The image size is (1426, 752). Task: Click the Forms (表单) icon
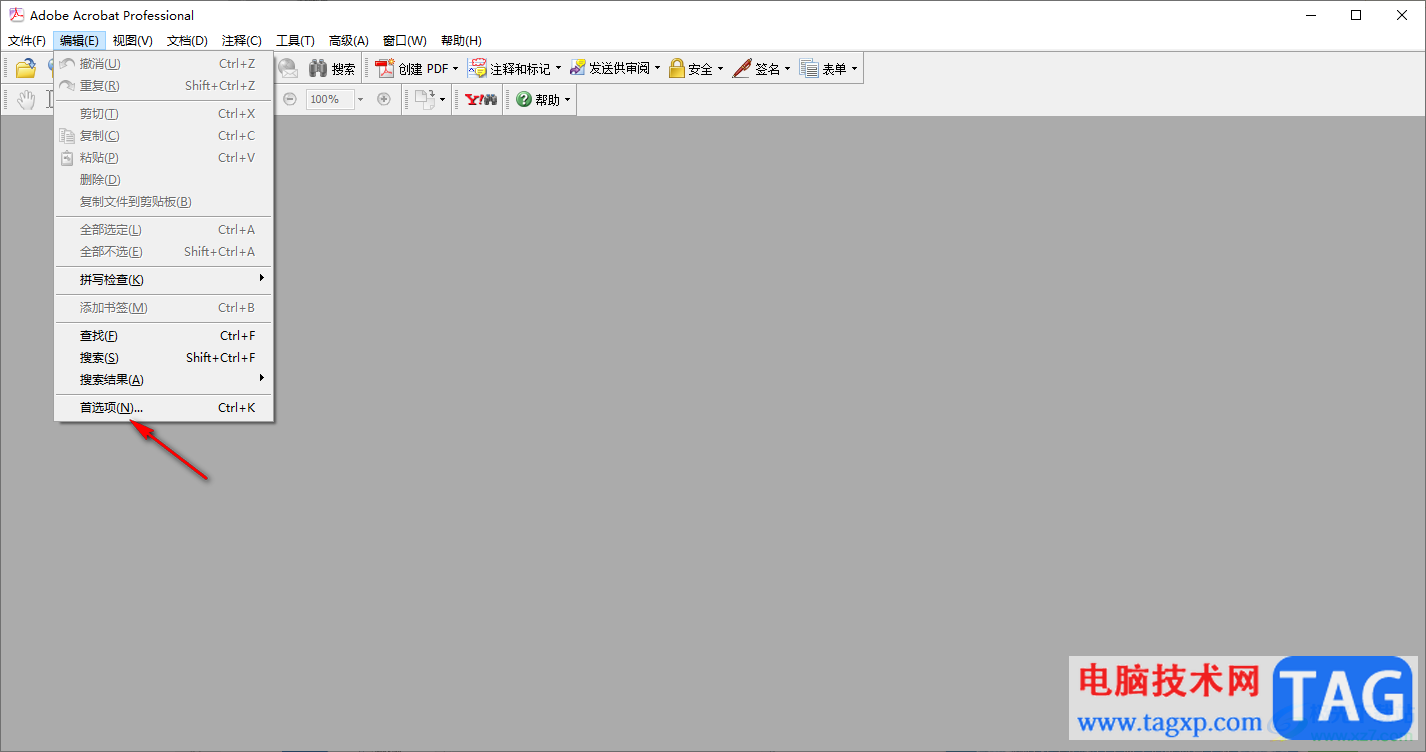tap(809, 69)
